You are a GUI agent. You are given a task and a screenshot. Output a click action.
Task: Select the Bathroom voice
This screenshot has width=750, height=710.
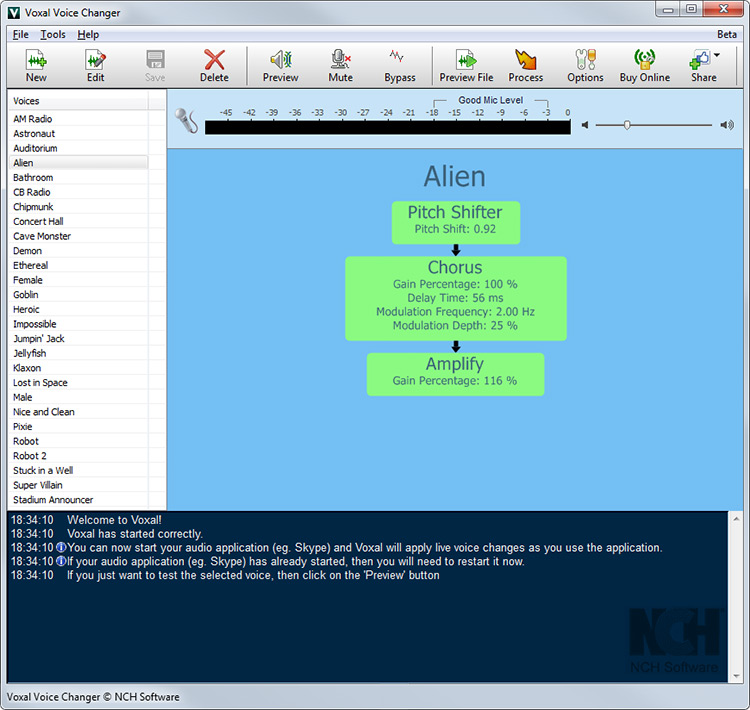click(78, 178)
